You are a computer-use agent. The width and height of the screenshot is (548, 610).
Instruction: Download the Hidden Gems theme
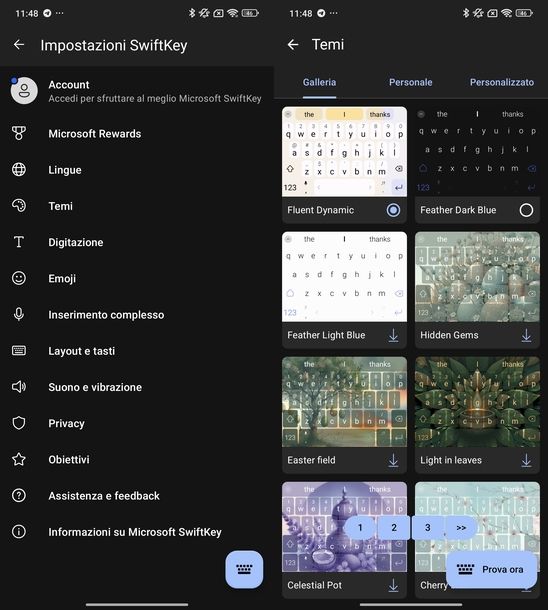click(526, 335)
